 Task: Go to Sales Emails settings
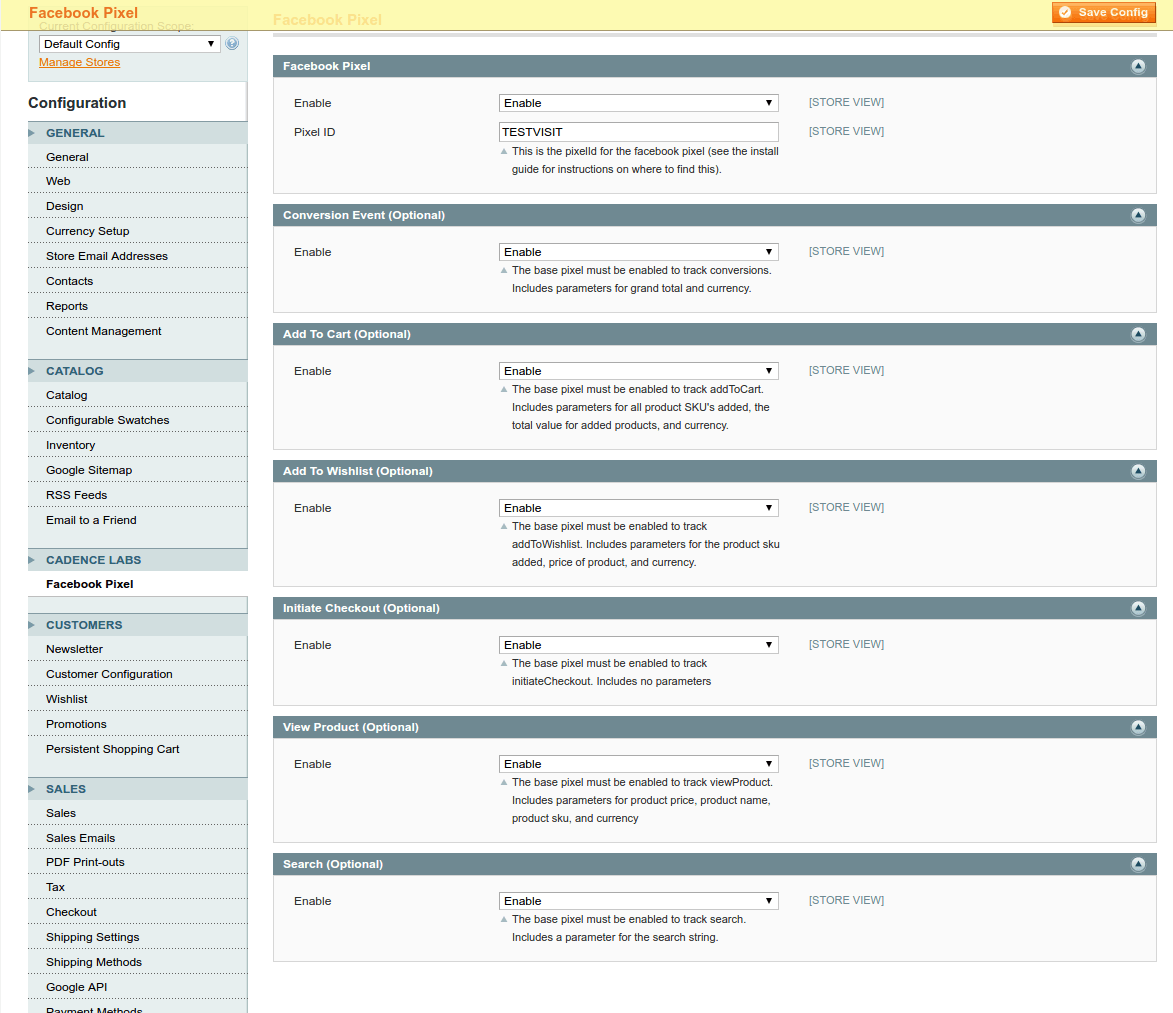tap(138, 838)
